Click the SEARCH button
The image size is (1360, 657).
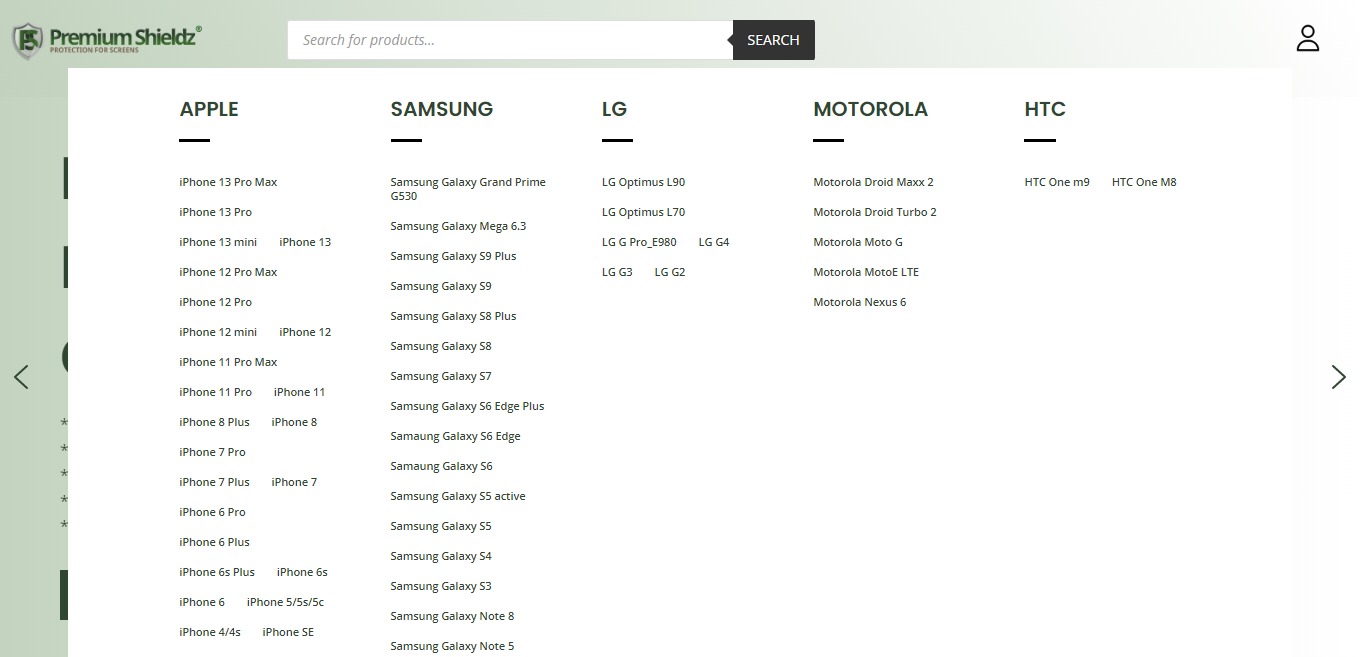(773, 40)
